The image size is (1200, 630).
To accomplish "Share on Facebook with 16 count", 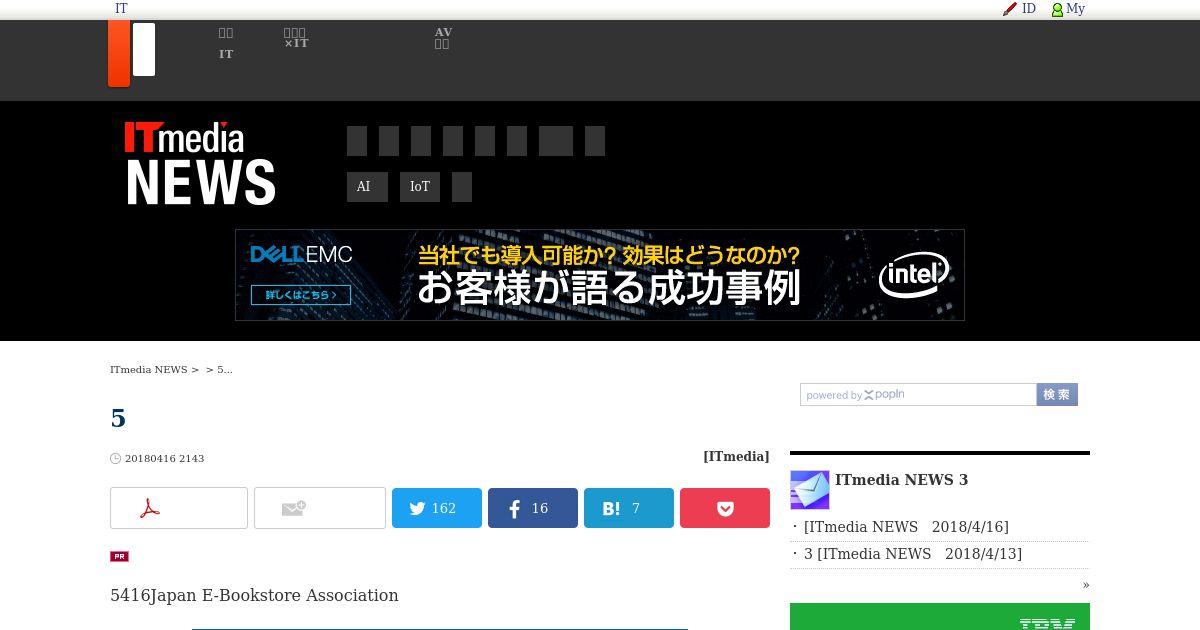I will [533, 508].
